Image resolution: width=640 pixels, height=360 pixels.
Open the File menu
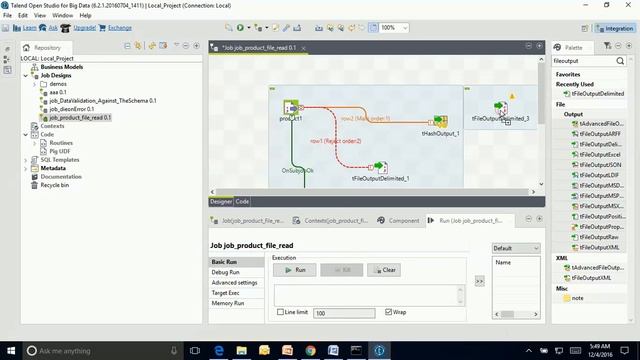pos(7,16)
